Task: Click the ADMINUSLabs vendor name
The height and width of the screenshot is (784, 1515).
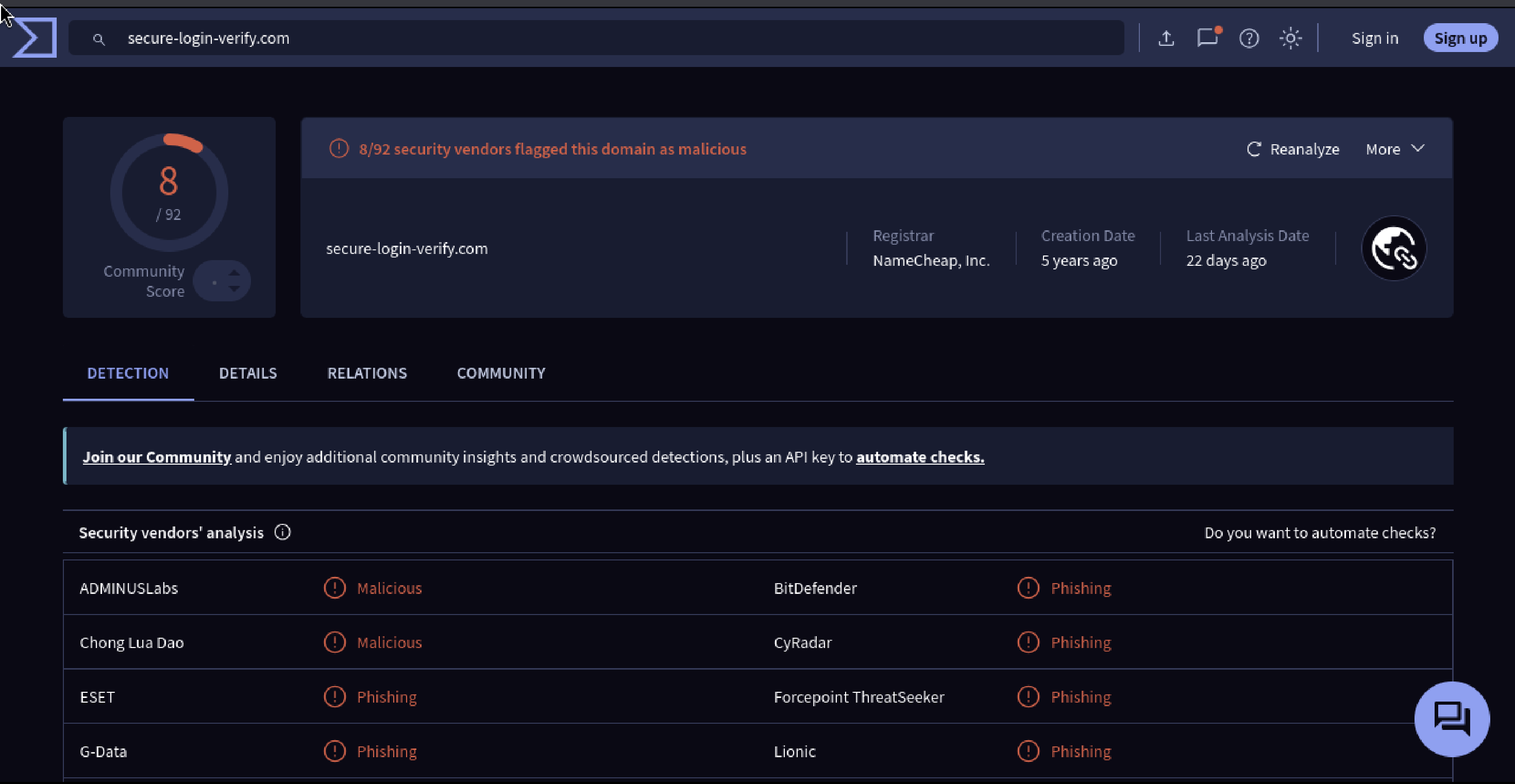Action: click(129, 588)
